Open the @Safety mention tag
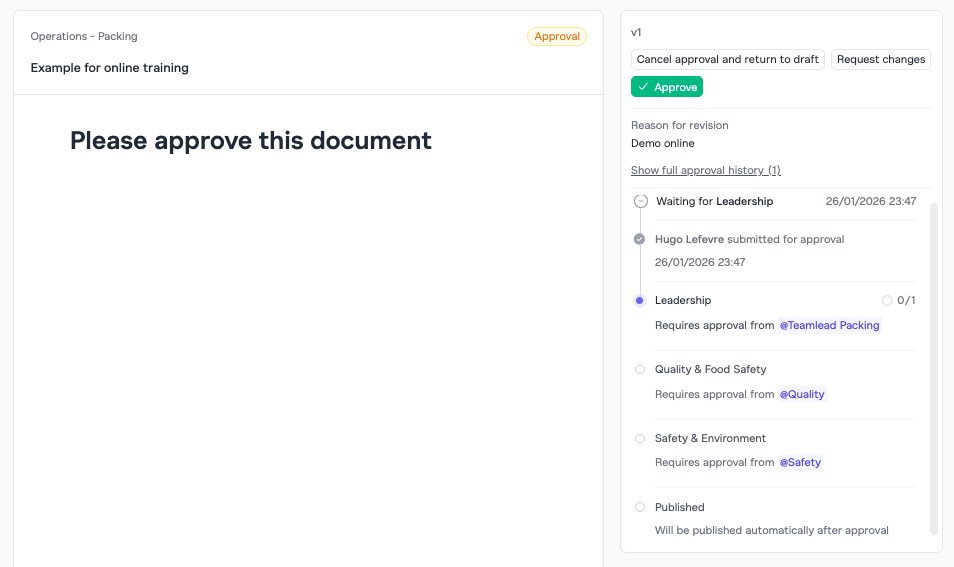Viewport: 954px width, 567px height. [x=800, y=462]
